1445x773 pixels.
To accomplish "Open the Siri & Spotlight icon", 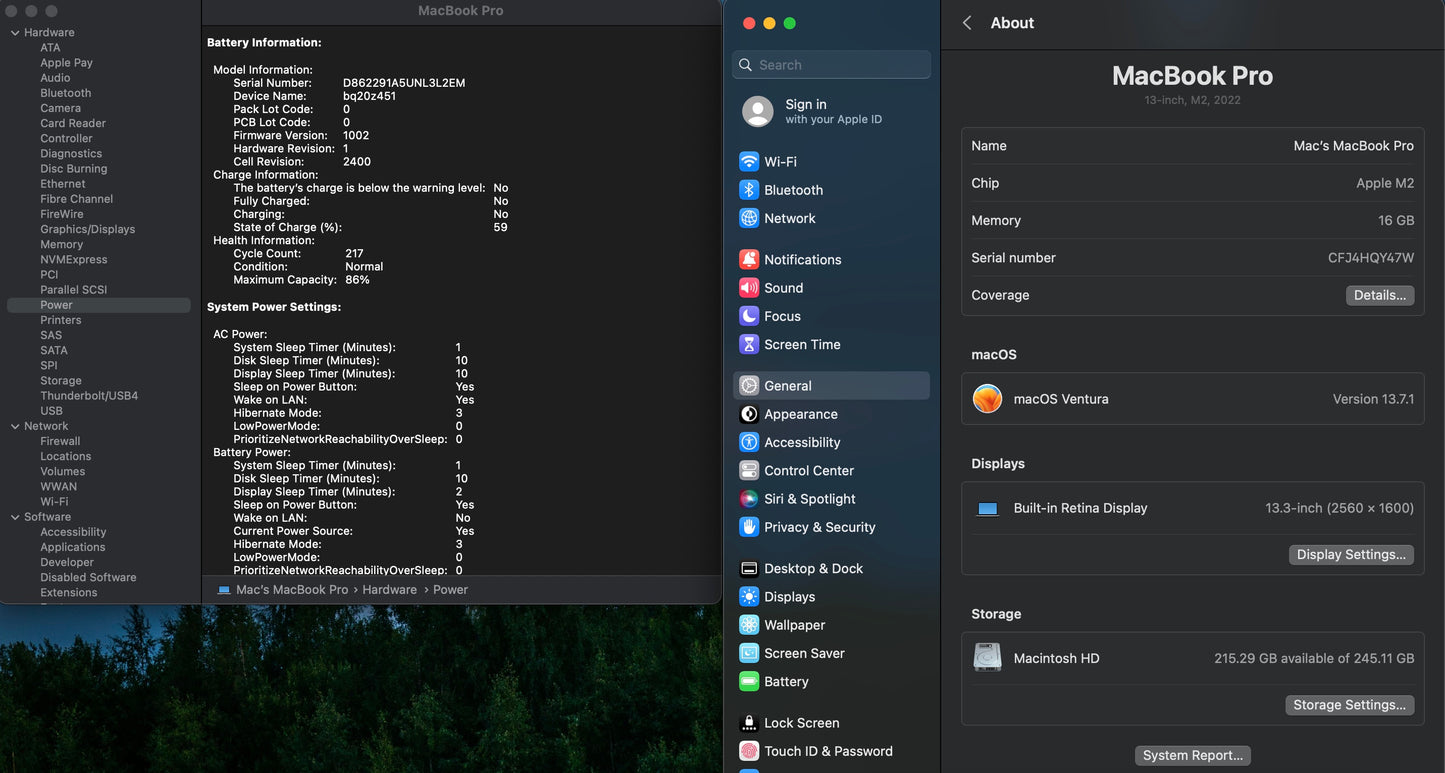I will point(748,499).
